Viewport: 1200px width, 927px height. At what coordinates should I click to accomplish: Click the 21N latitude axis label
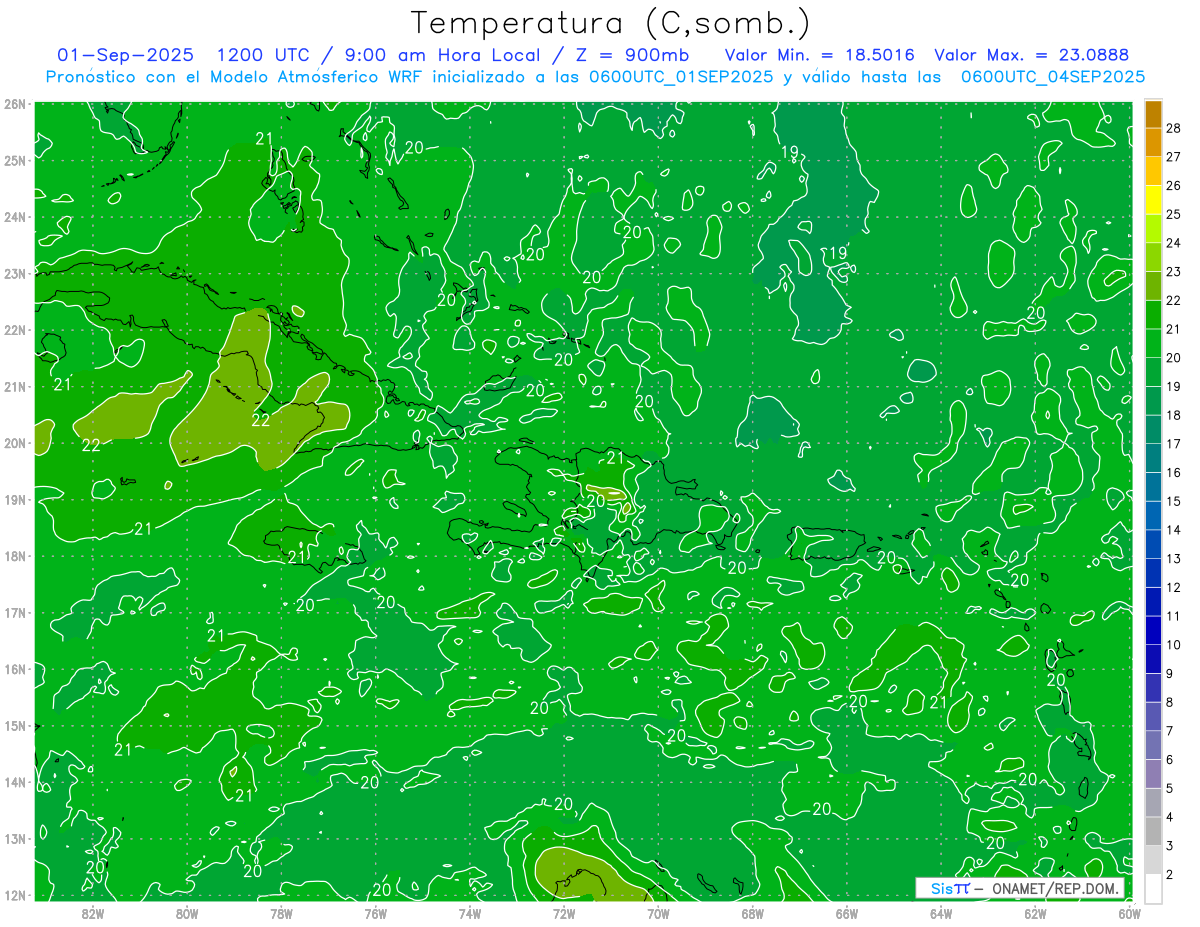click(14, 386)
